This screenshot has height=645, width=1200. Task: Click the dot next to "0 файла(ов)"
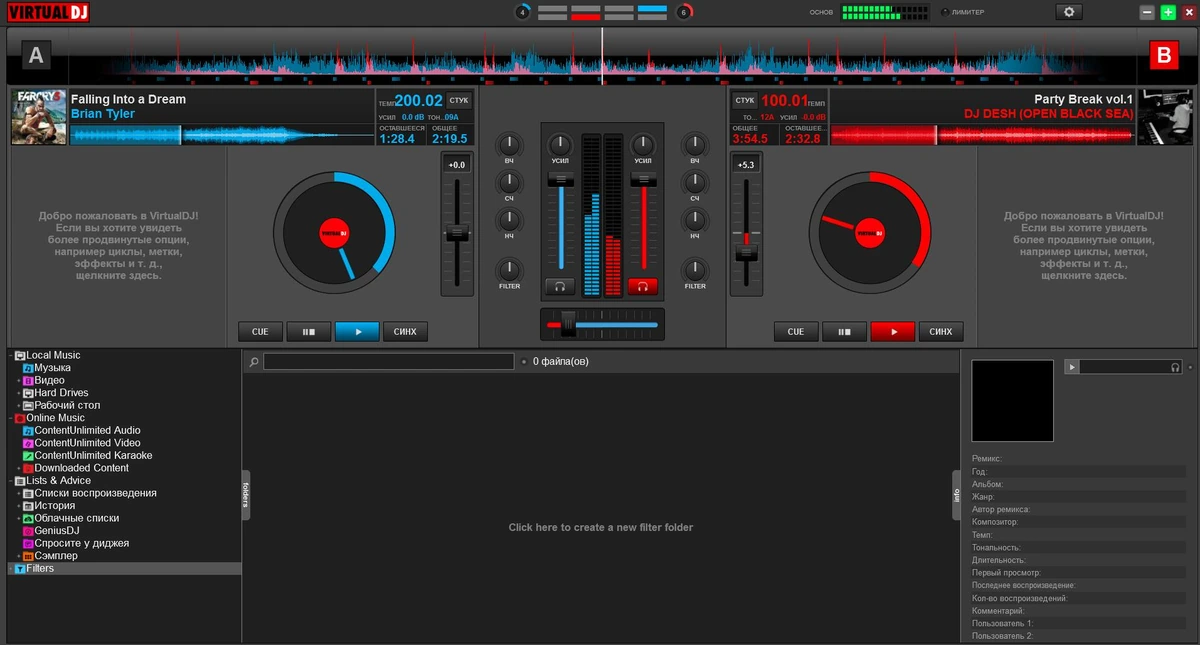pos(524,362)
